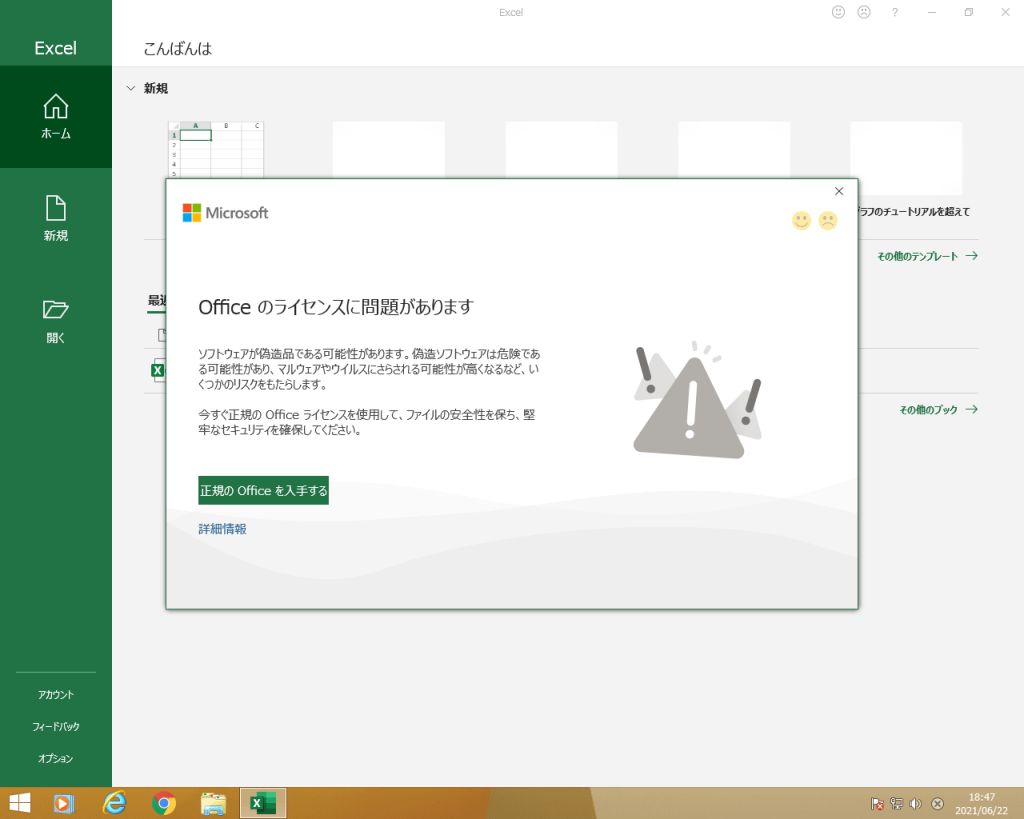
Task: Open Help question mark in title bar
Action: click(x=895, y=12)
